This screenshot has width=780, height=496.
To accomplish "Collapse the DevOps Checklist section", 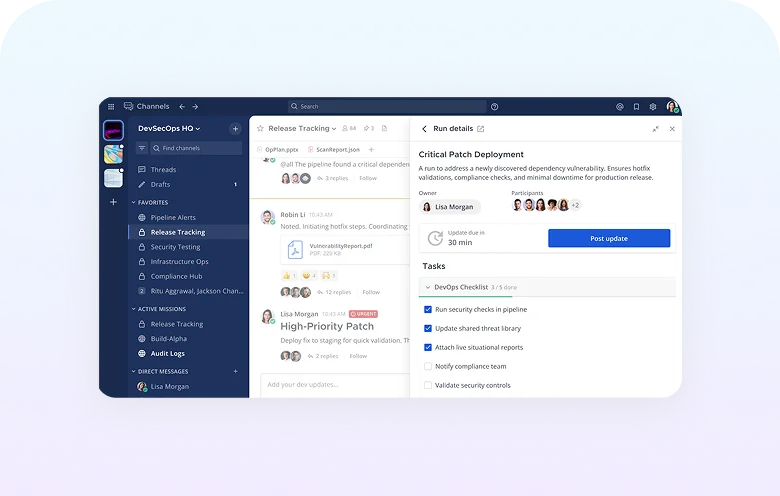I will coord(428,287).
